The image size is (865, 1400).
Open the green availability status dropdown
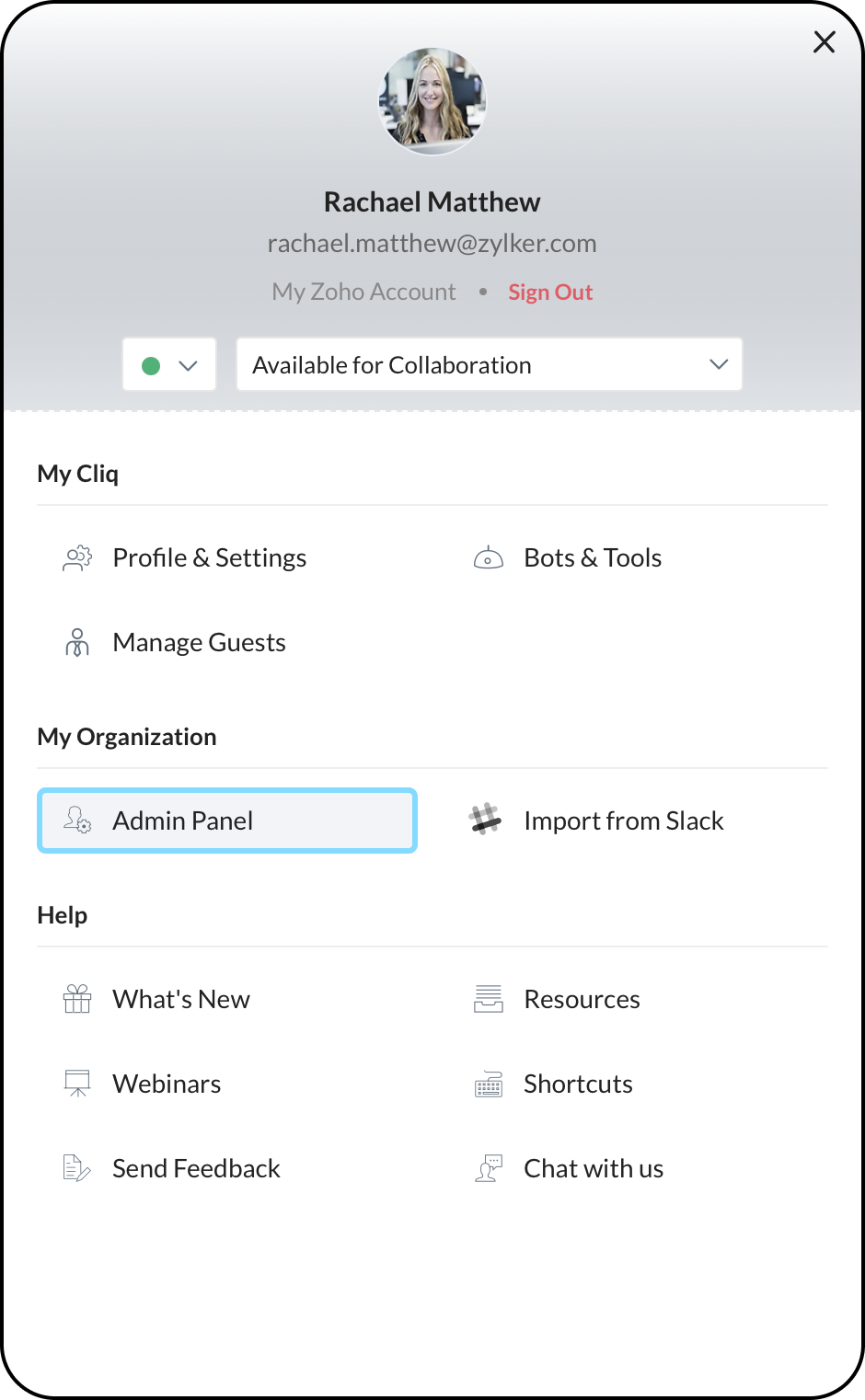(x=169, y=365)
